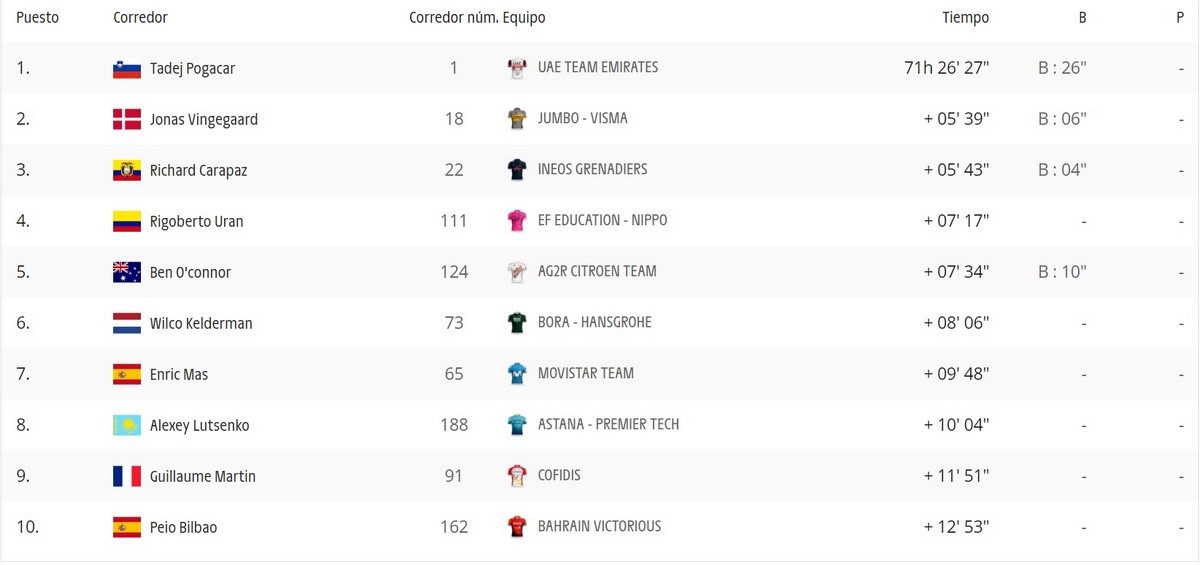The width and height of the screenshot is (1200, 565).
Task: Click the Jumbo-Visma yellow jersey icon
Action: coord(517,119)
